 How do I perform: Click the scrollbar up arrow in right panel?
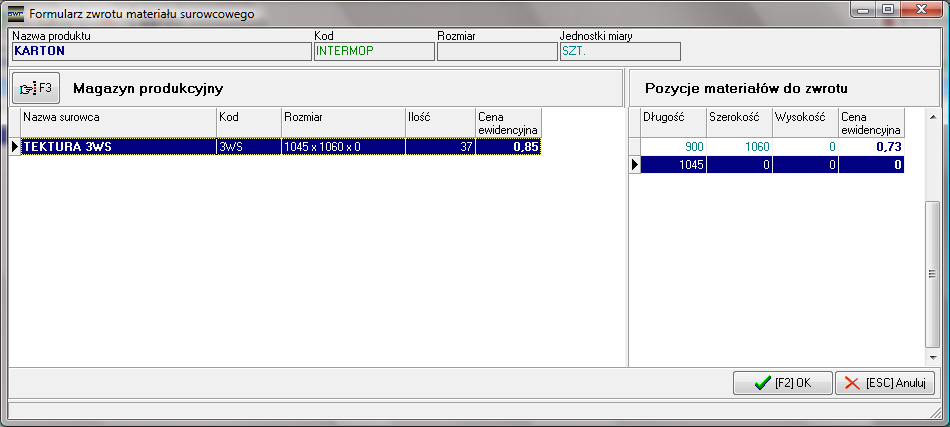pos(932,117)
